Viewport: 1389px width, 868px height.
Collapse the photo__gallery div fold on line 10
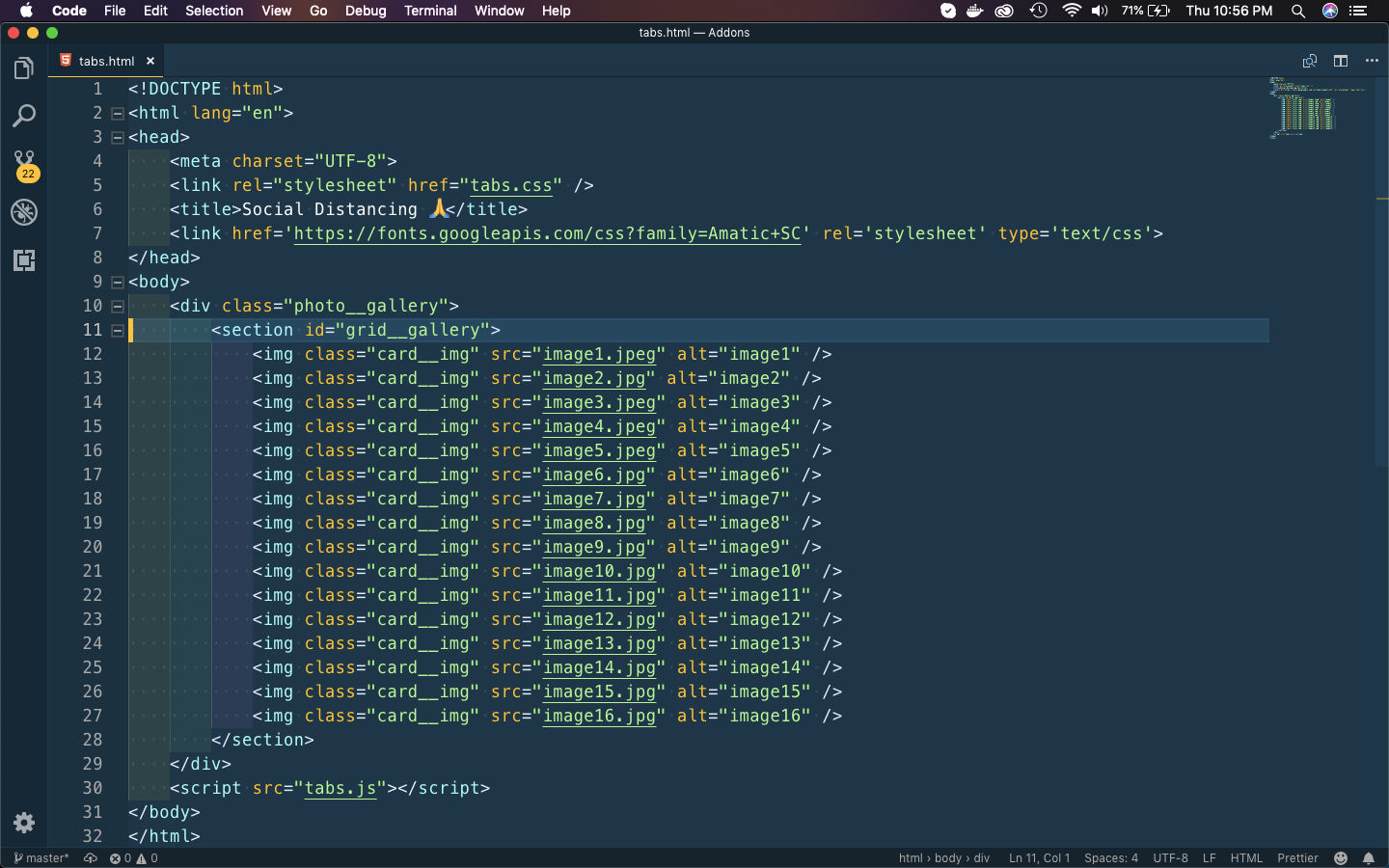point(118,306)
